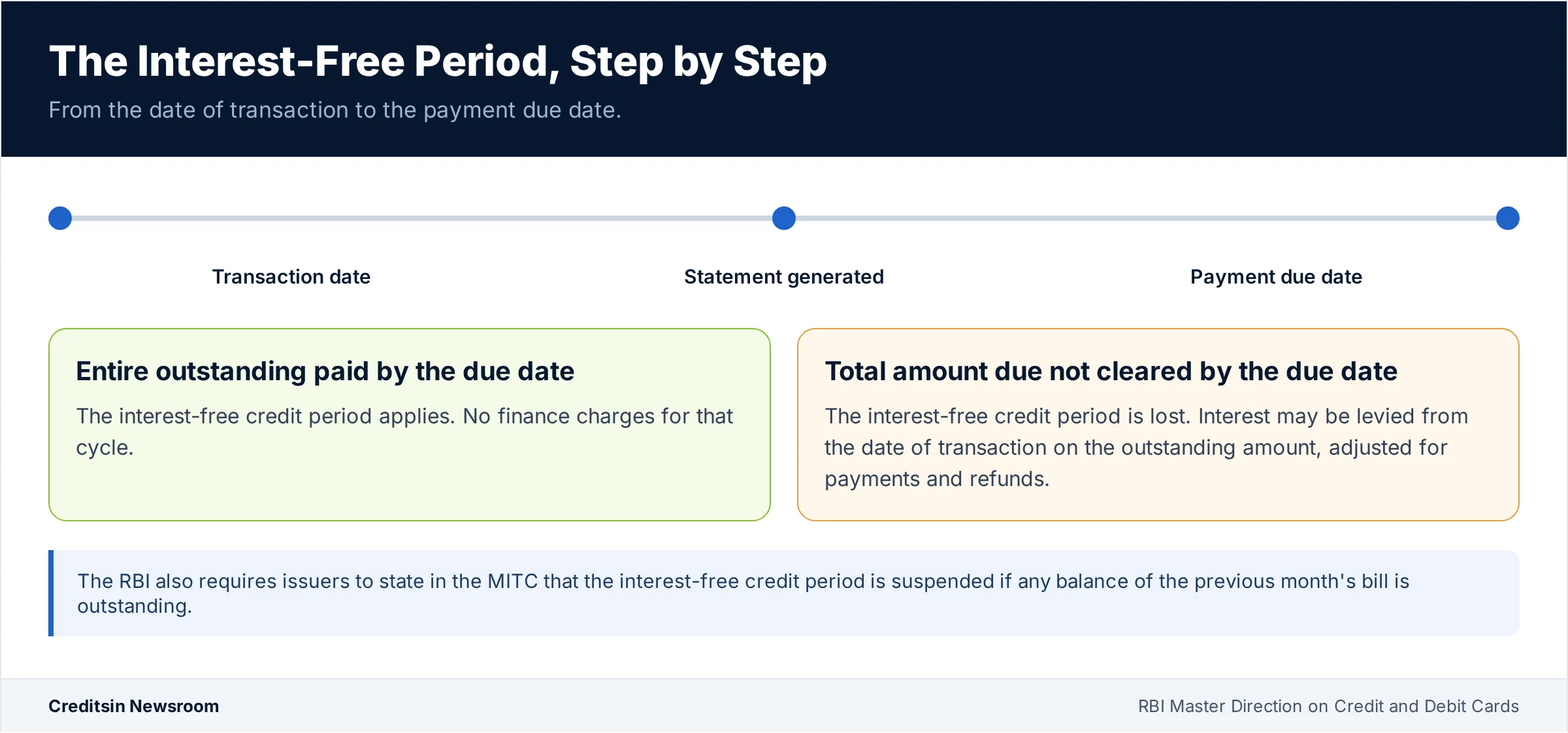Click timeline line between transaction and statement
The width and height of the screenshot is (1568, 733).
[422, 218]
